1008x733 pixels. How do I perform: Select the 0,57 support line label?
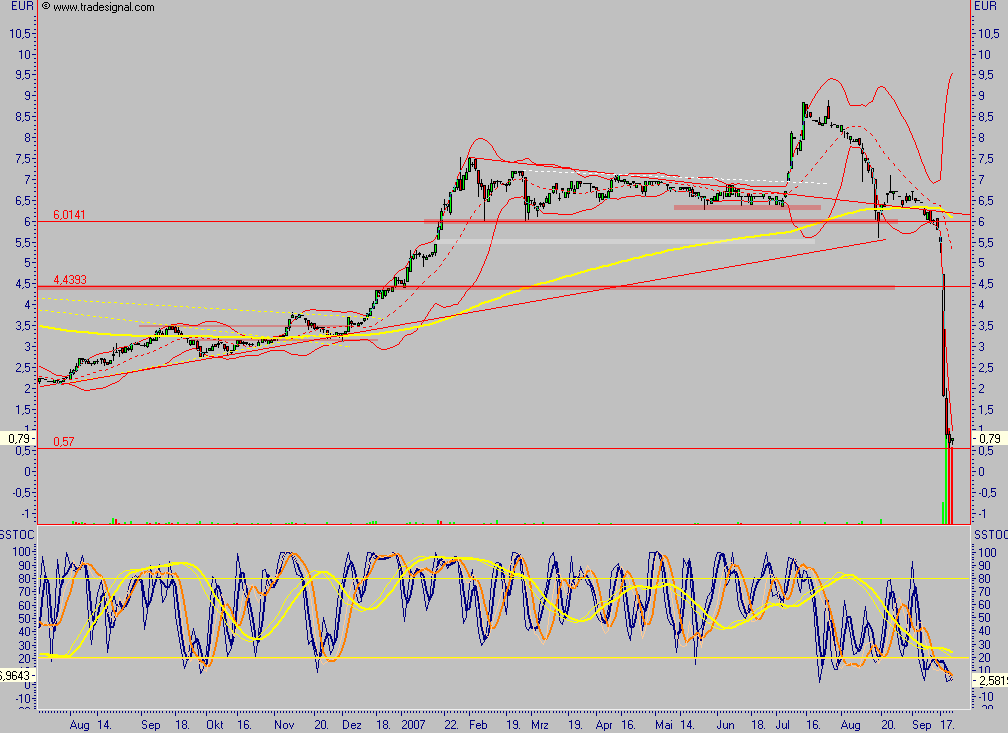coord(63,441)
